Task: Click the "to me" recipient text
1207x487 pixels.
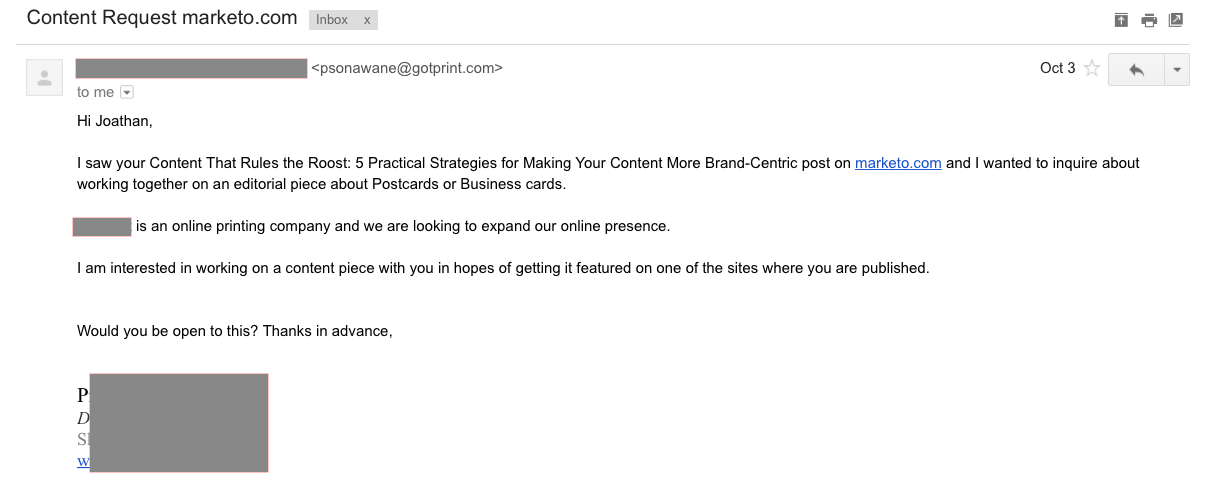Action: (96, 92)
